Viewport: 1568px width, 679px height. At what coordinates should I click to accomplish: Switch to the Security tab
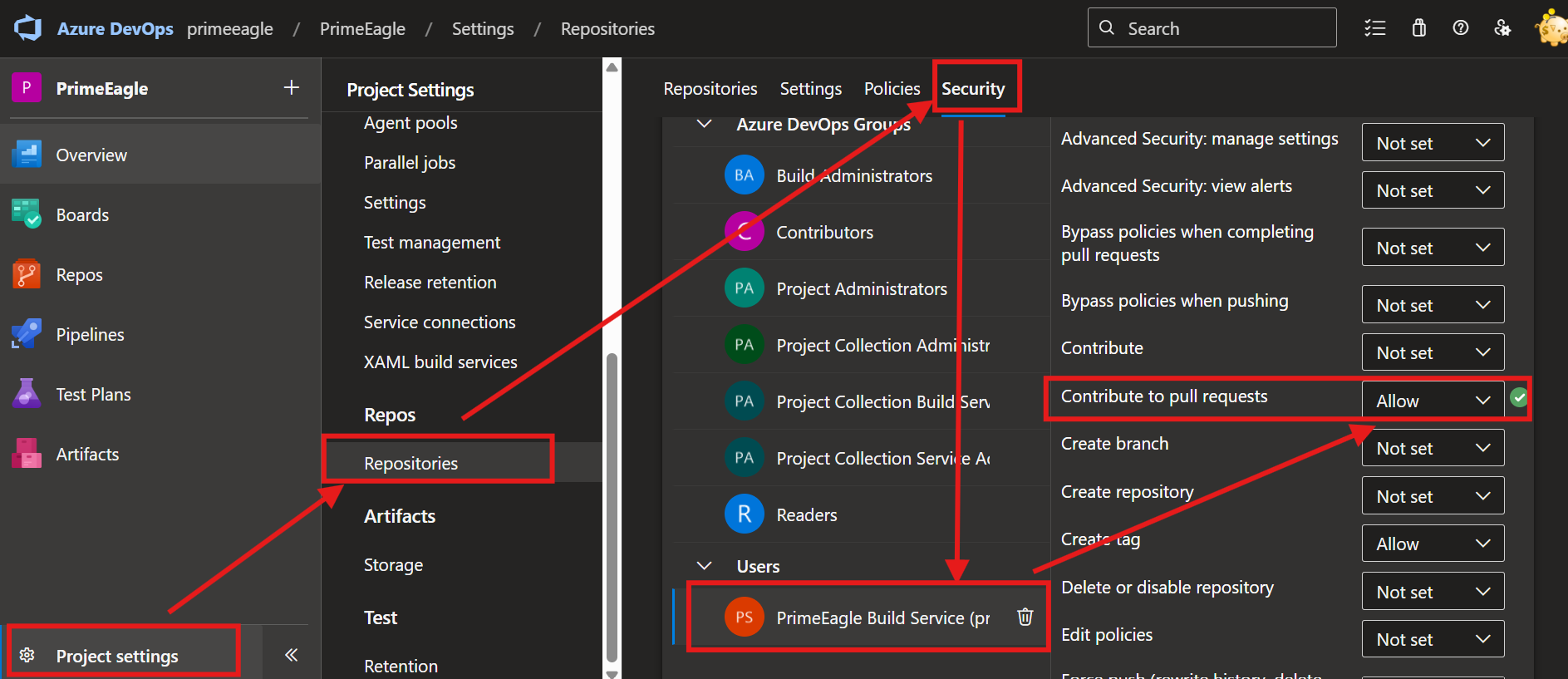[973, 88]
